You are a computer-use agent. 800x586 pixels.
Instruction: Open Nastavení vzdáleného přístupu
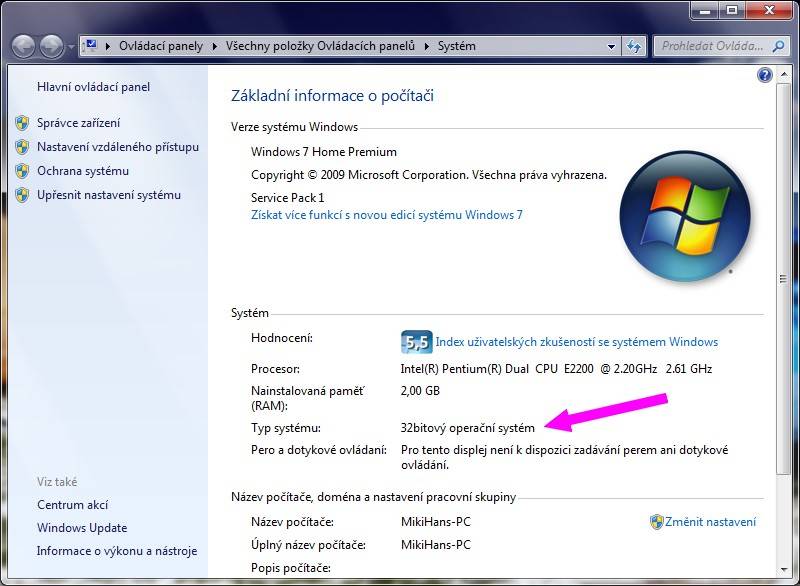118,147
